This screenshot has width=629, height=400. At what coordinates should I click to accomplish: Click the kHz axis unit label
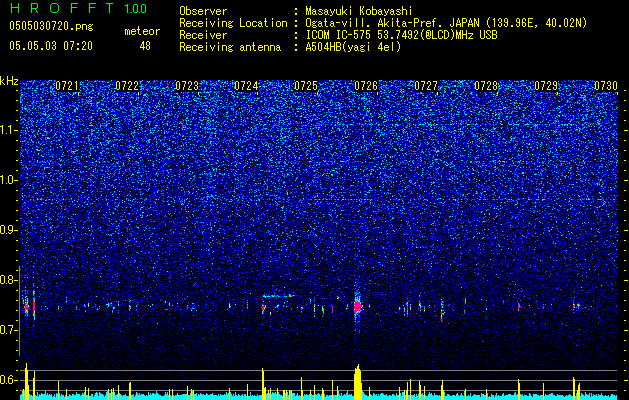(9, 81)
